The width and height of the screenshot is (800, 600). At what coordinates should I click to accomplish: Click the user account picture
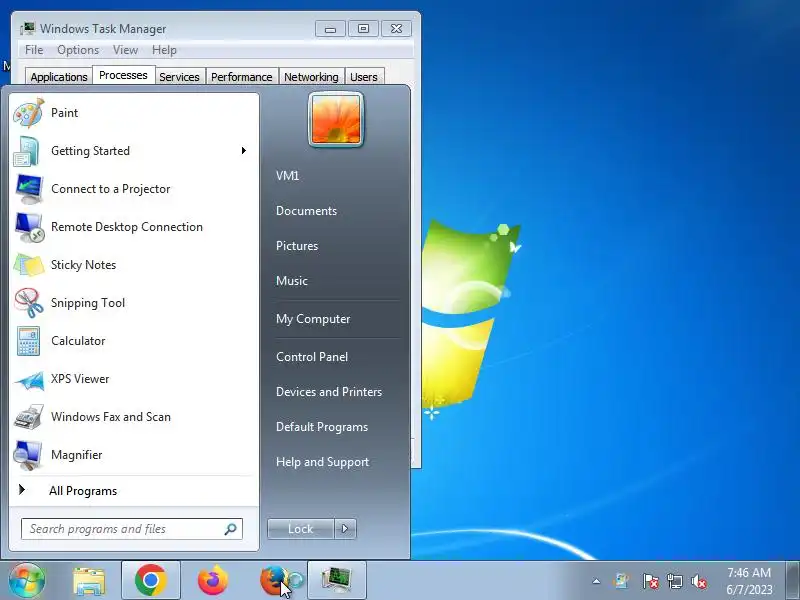pyautogui.click(x=336, y=120)
